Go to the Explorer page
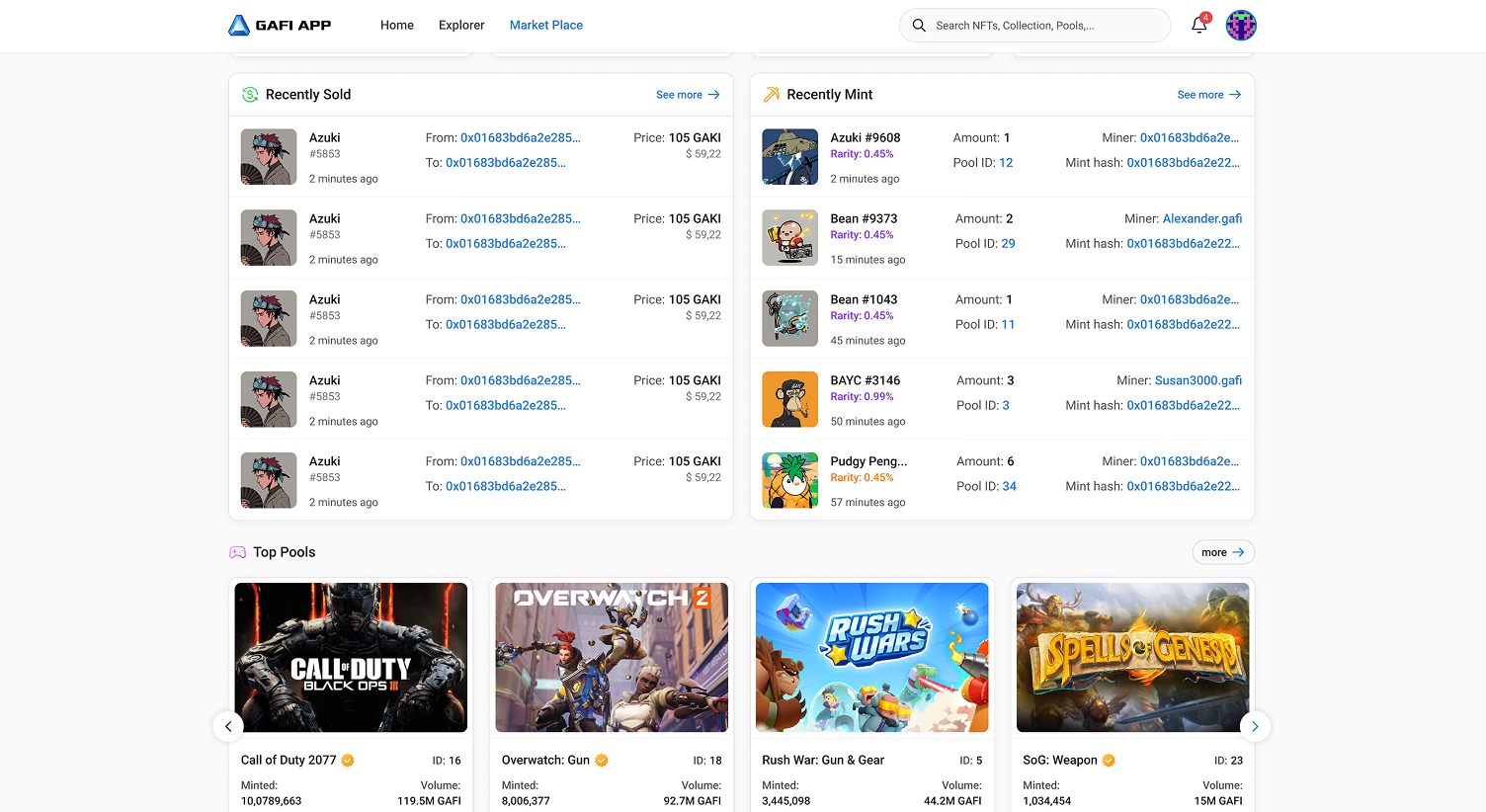1486x812 pixels. pyautogui.click(x=461, y=26)
